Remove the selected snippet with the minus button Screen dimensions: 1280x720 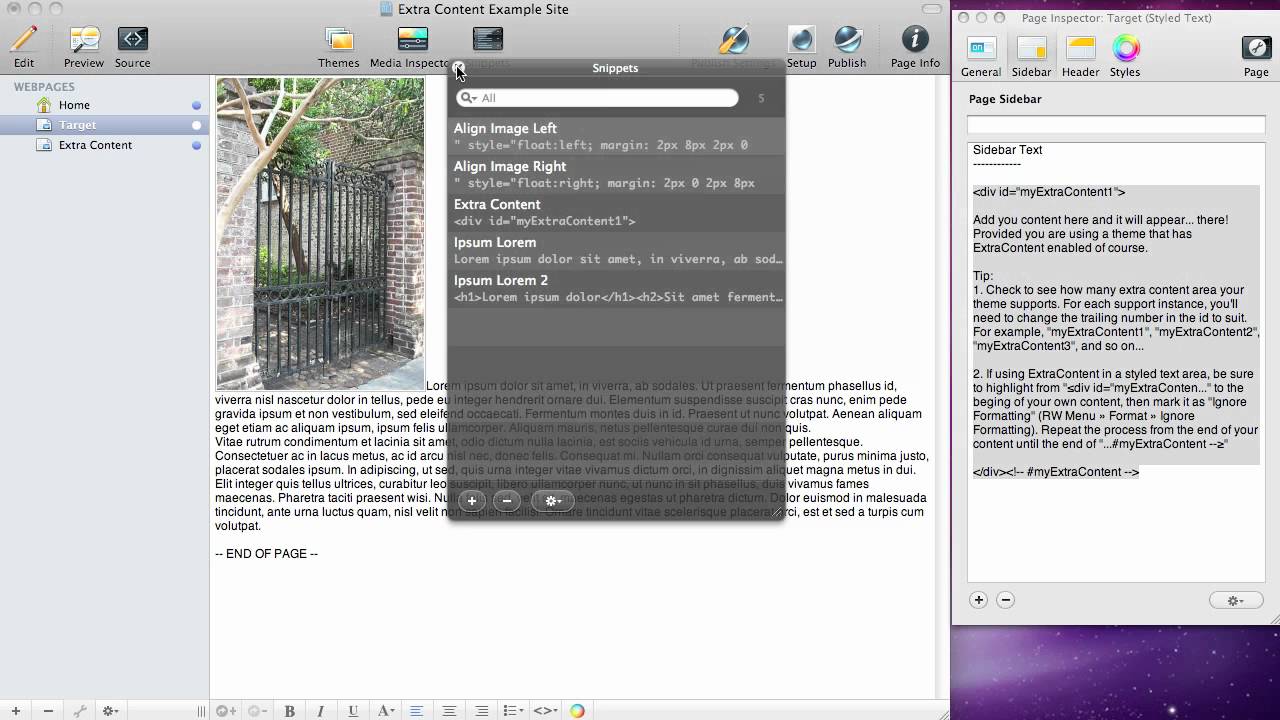tap(507, 501)
